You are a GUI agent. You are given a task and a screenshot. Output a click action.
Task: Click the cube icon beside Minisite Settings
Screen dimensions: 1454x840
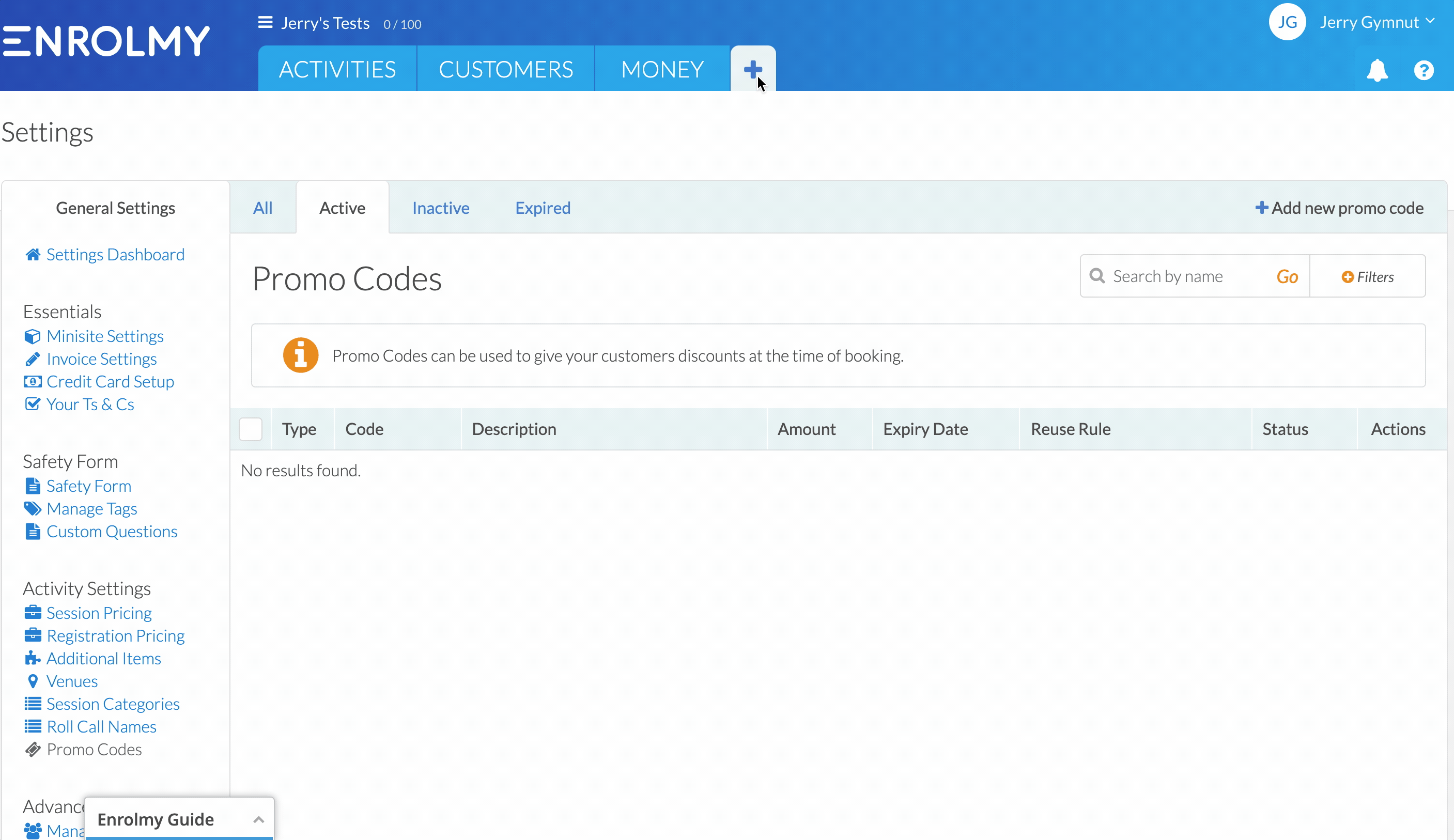tap(33, 336)
